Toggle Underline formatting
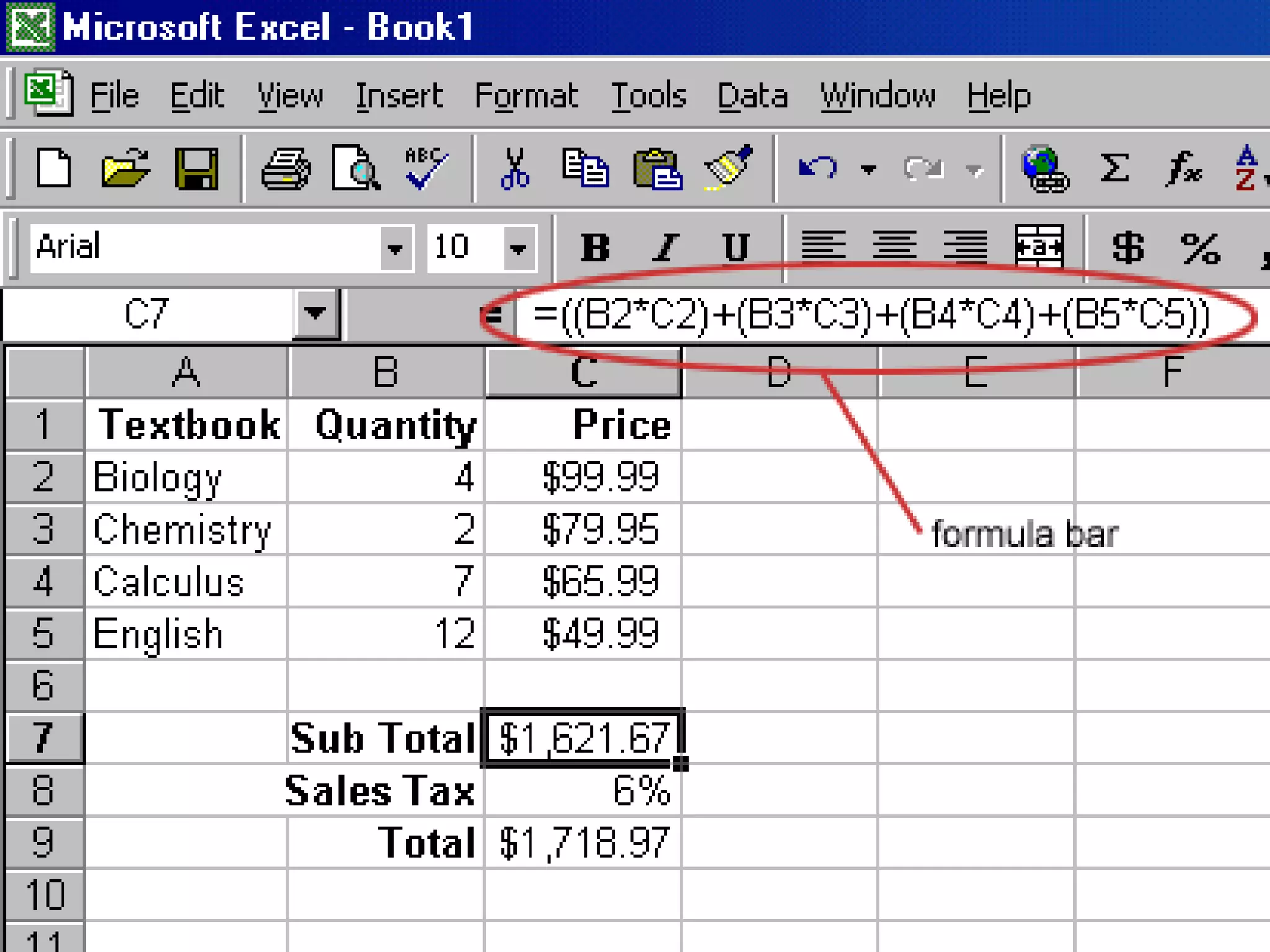Screen dimensions: 1270x952 point(736,248)
